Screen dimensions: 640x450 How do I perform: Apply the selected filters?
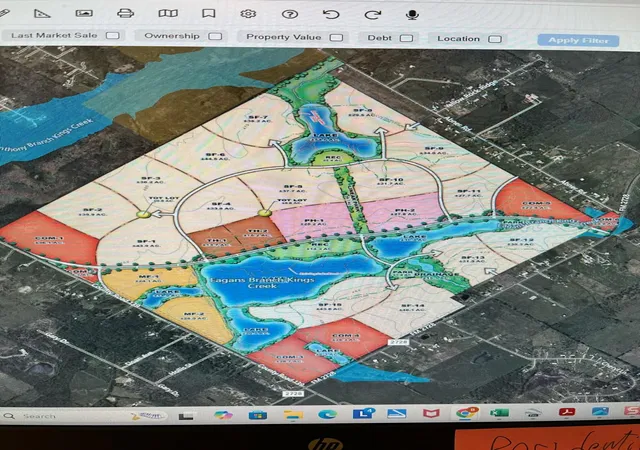tap(578, 40)
